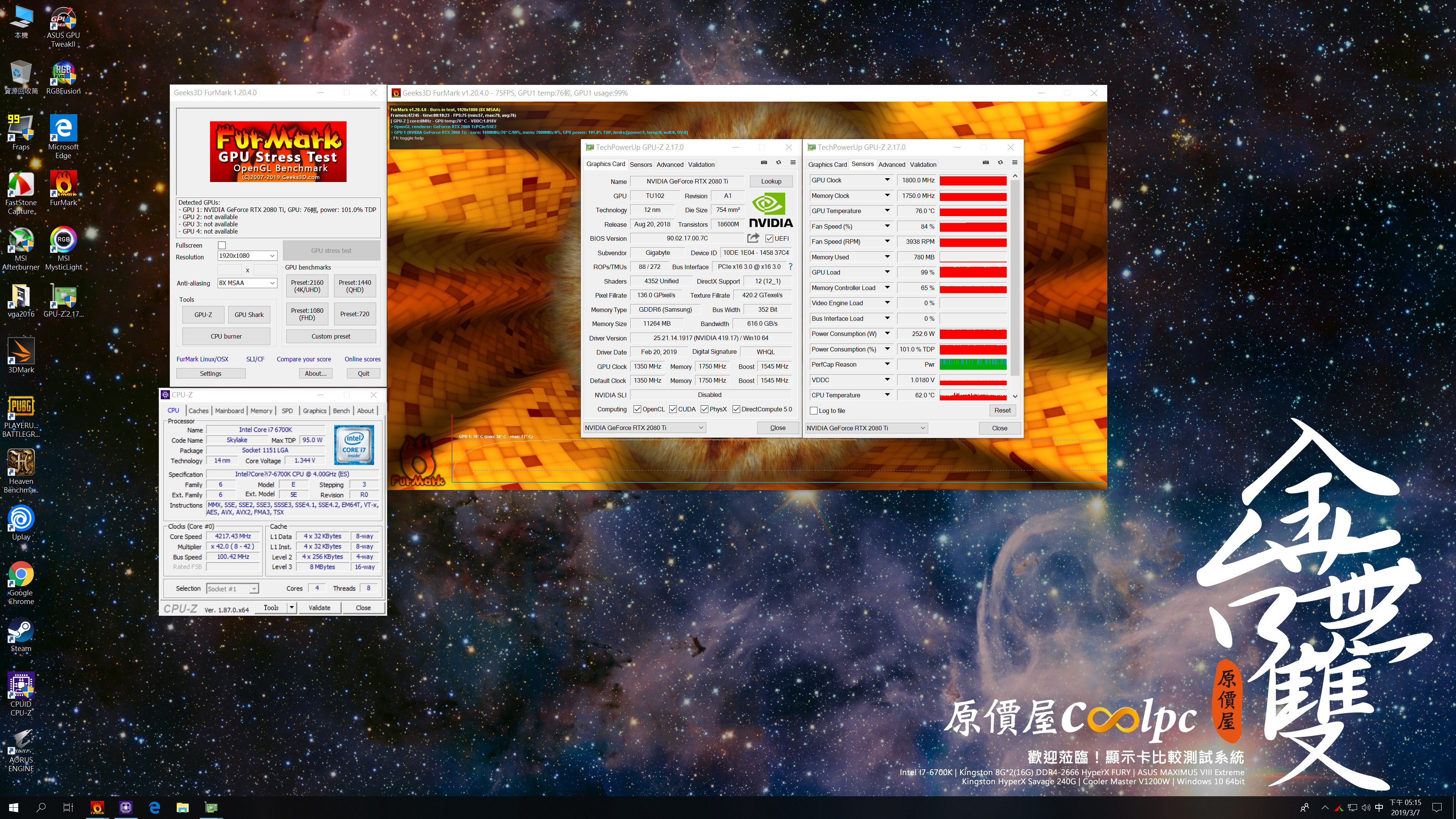Open Google Chrome desktop icon
This screenshot has height=819, width=1456.
(21, 583)
